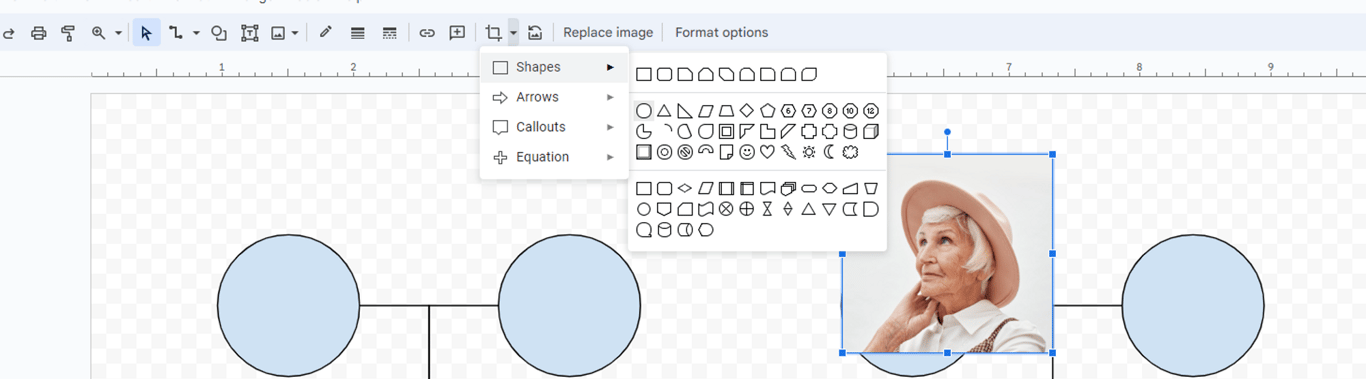Choose the Select arrow cursor tool

pyautogui.click(x=146, y=33)
